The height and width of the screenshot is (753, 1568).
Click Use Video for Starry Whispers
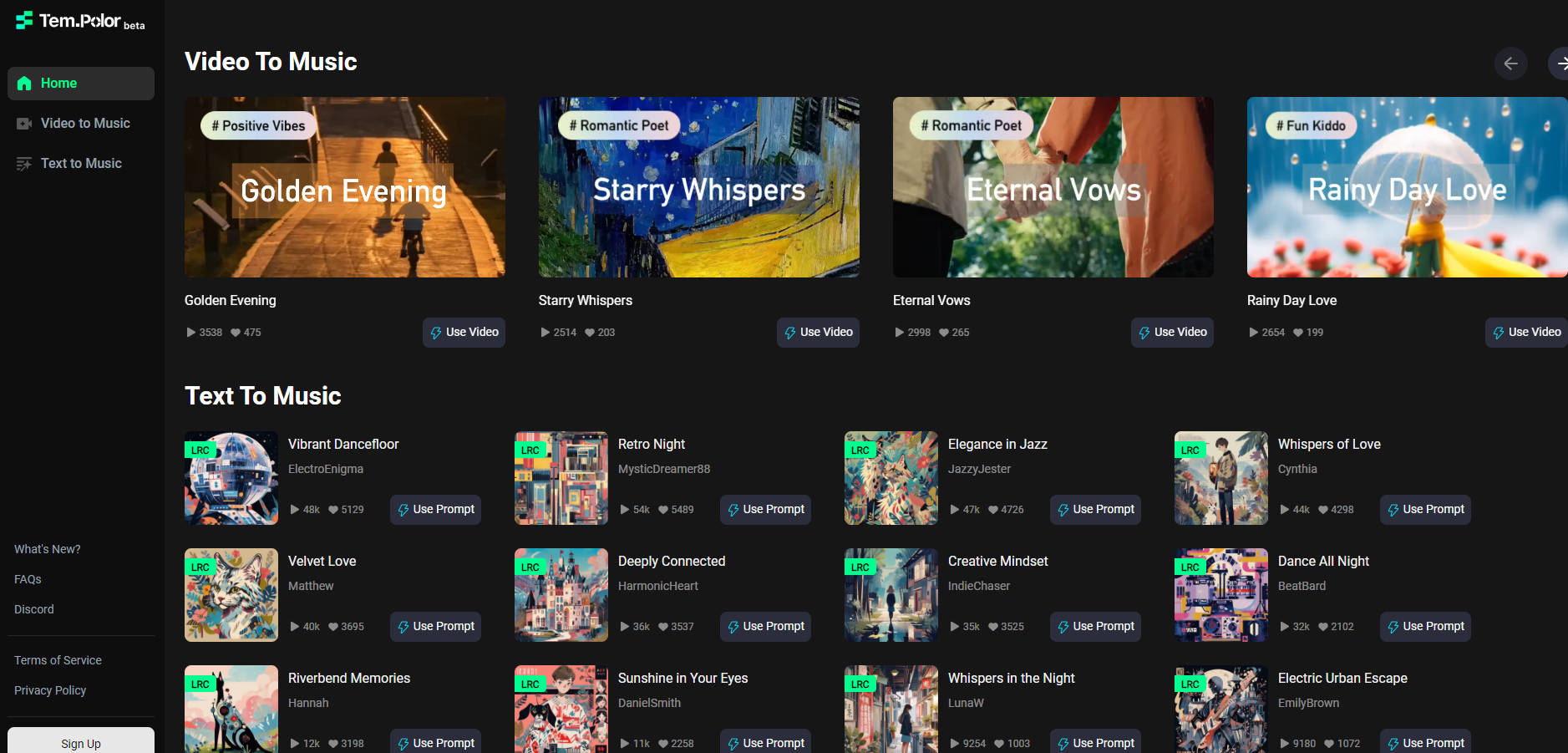818,332
